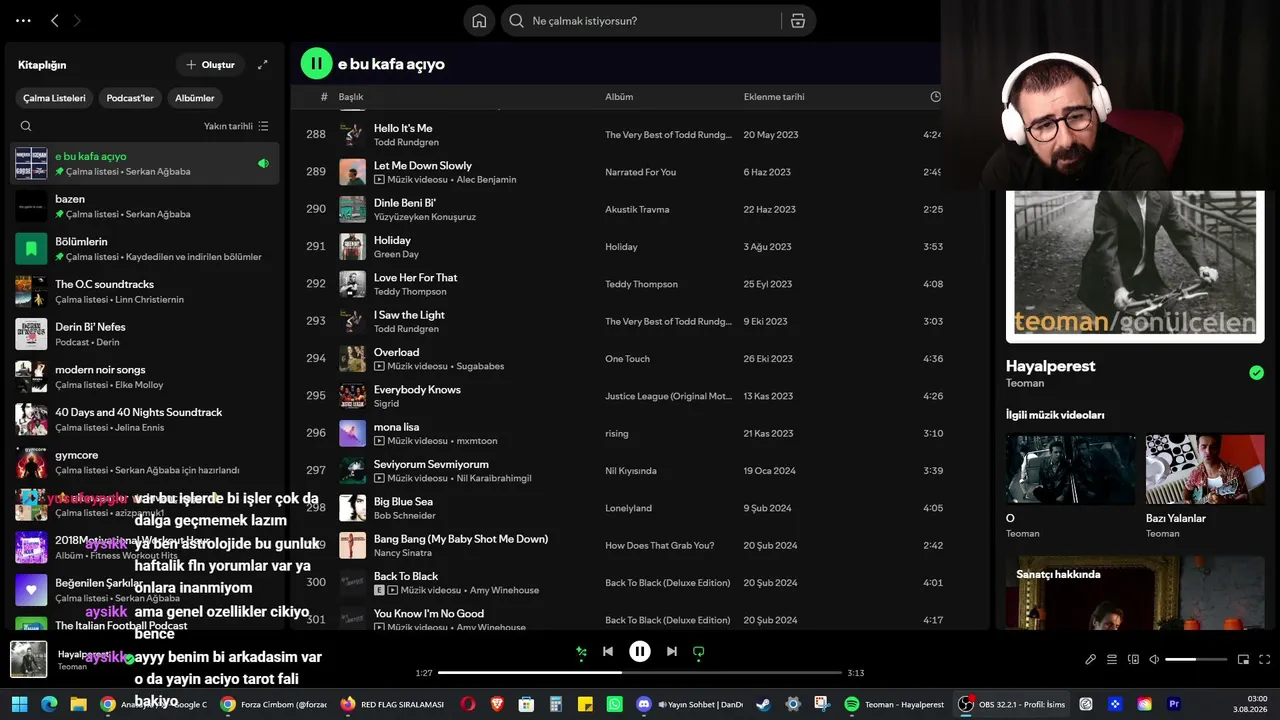Open the connect to a device icon

(x=1133, y=660)
